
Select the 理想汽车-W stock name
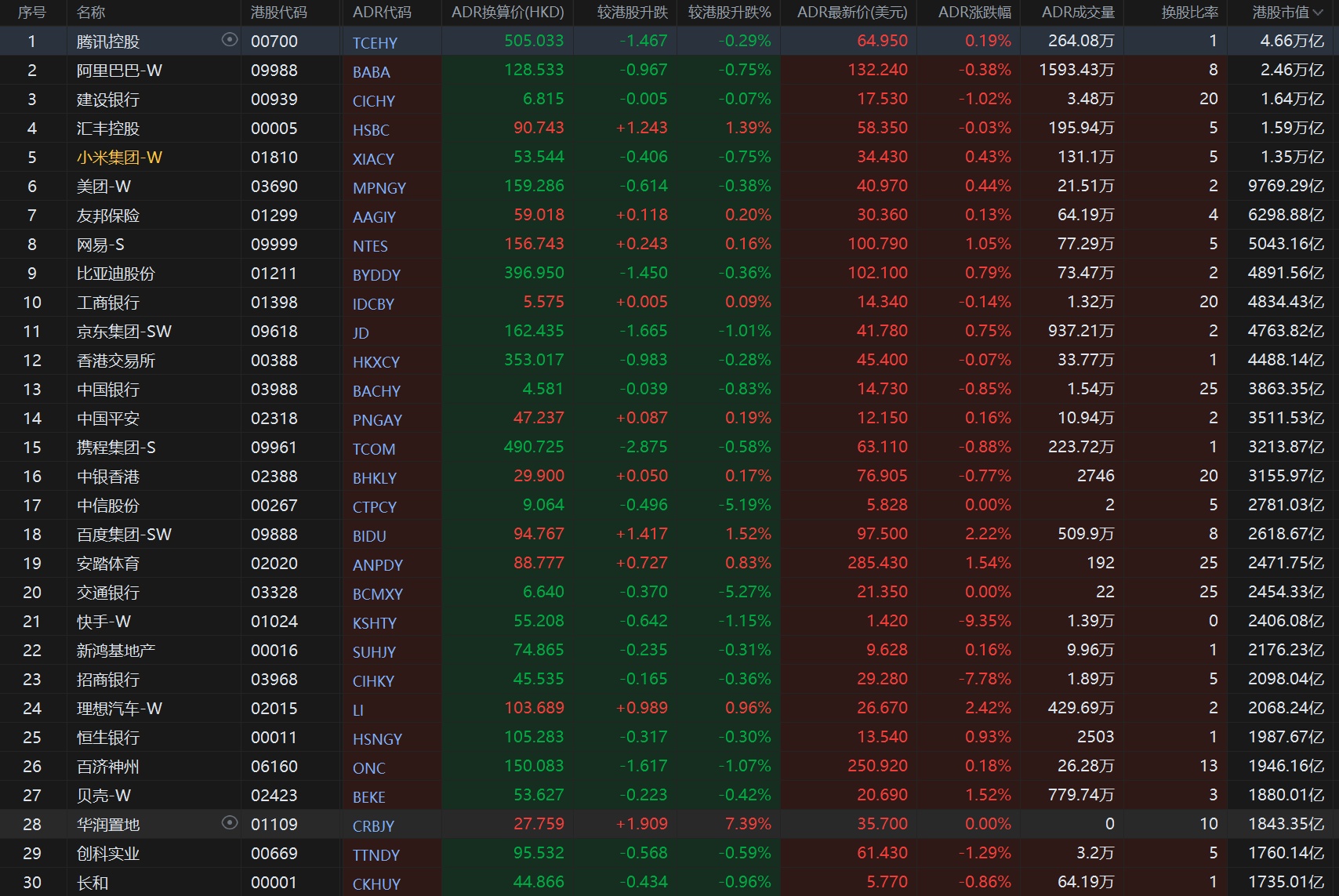coord(119,709)
